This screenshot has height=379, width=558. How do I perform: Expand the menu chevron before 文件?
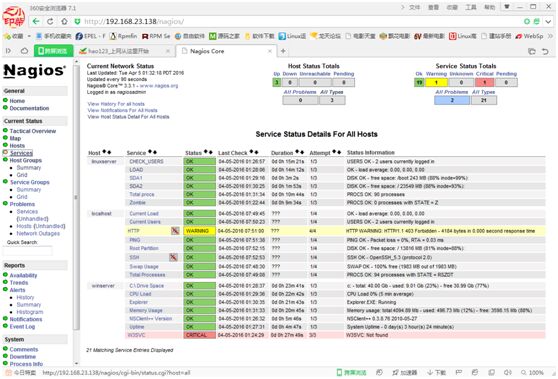click(x=402, y=7)
